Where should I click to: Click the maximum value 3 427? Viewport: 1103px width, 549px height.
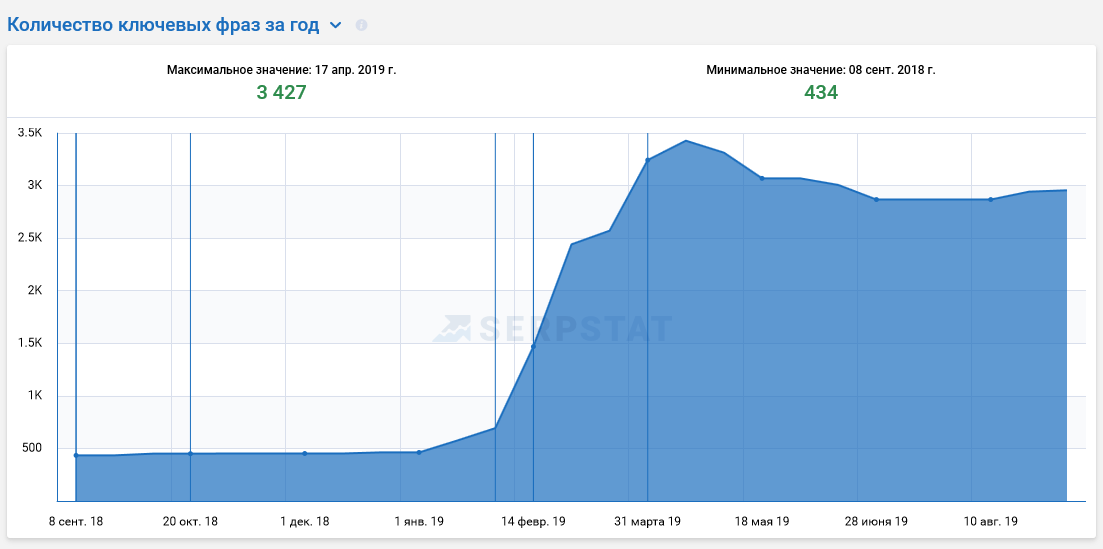click(x=281, y=92)
